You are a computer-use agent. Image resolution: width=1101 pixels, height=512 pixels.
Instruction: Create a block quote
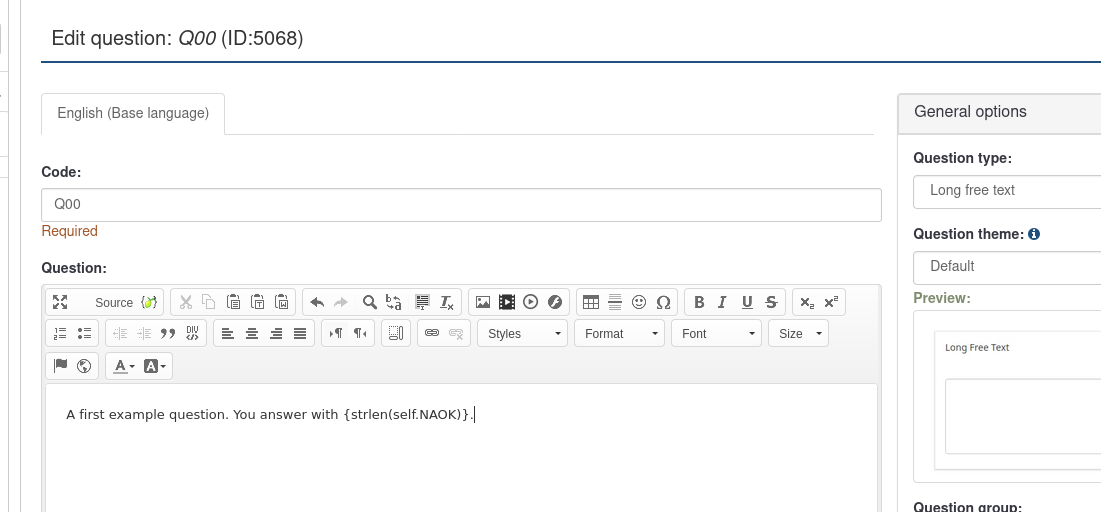coord(168,333)
